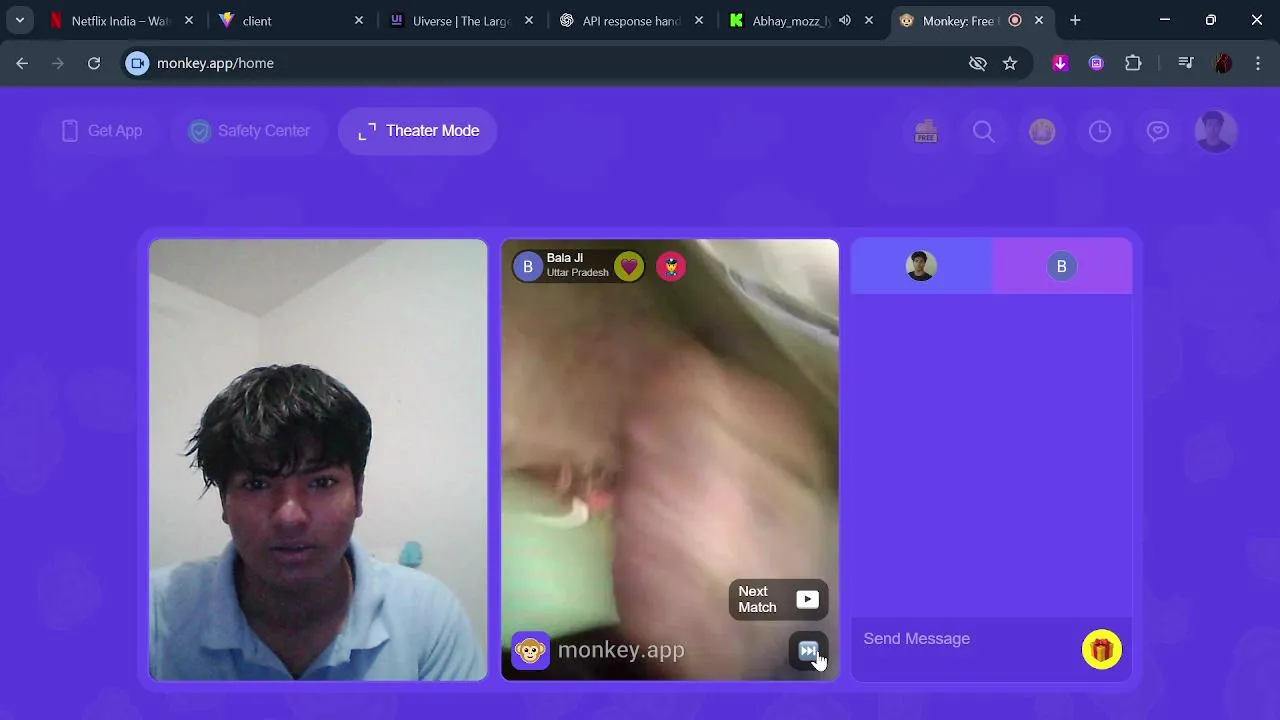1280x720 pixels.
Task: Enable Theater Mode
Action: (418, 131)
